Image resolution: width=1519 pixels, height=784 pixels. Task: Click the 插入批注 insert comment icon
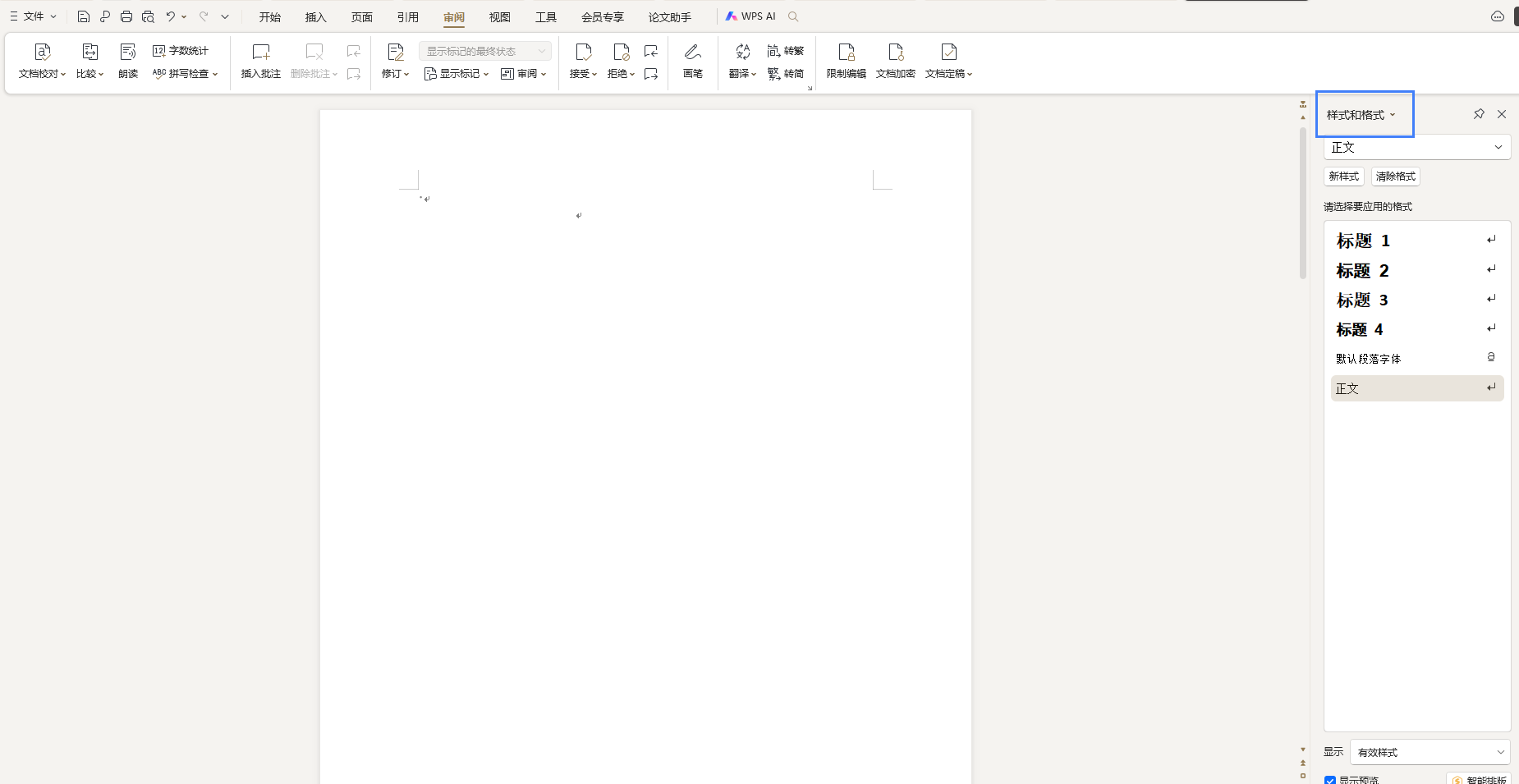coord(261,53)
